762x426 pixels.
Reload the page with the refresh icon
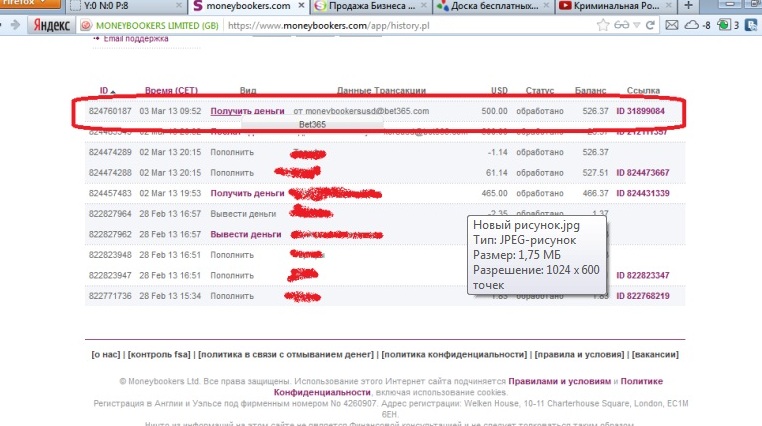coord(650,25)
